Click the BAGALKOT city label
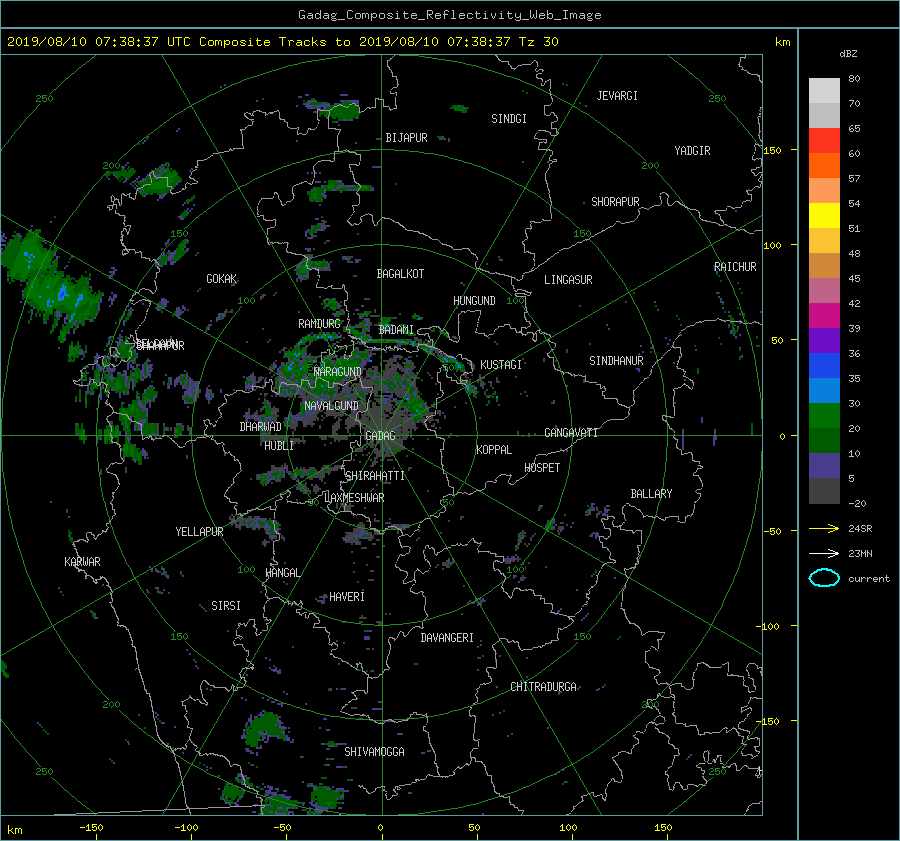Screen dimensions: 900x841 pyautogui.click(x=400, y=274)
